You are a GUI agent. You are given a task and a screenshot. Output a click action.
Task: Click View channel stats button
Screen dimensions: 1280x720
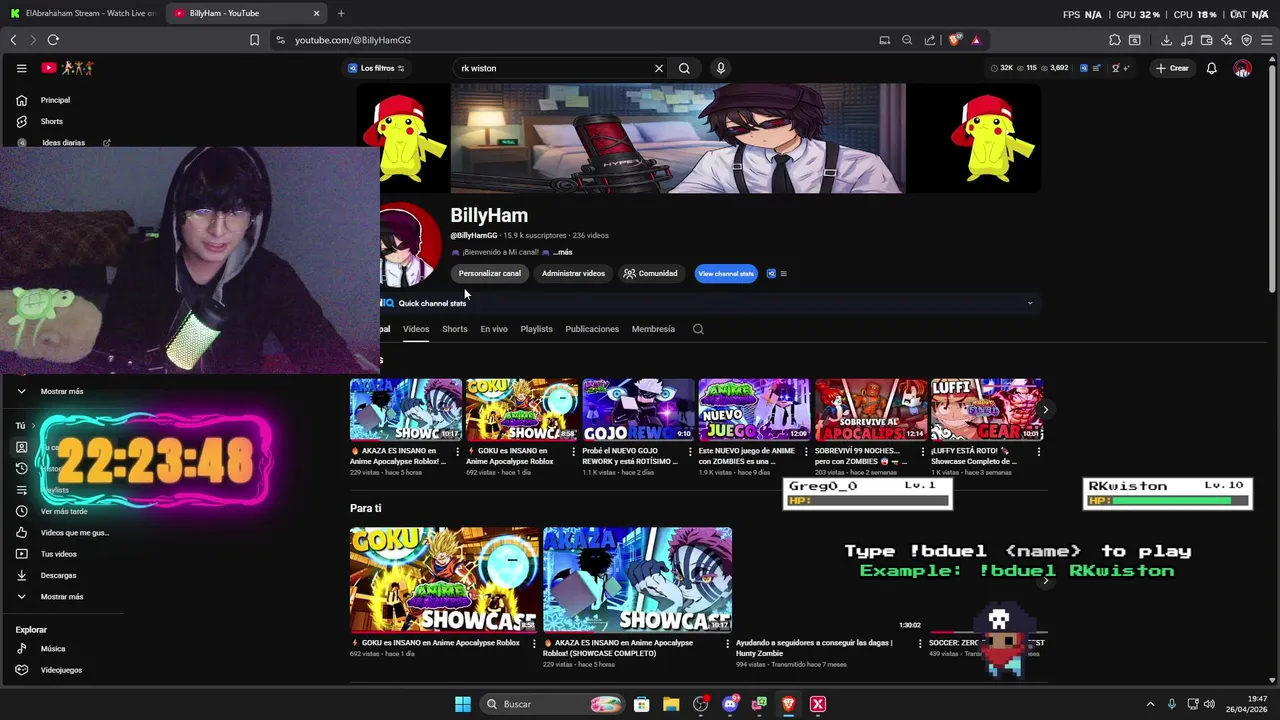click(726, 273)
